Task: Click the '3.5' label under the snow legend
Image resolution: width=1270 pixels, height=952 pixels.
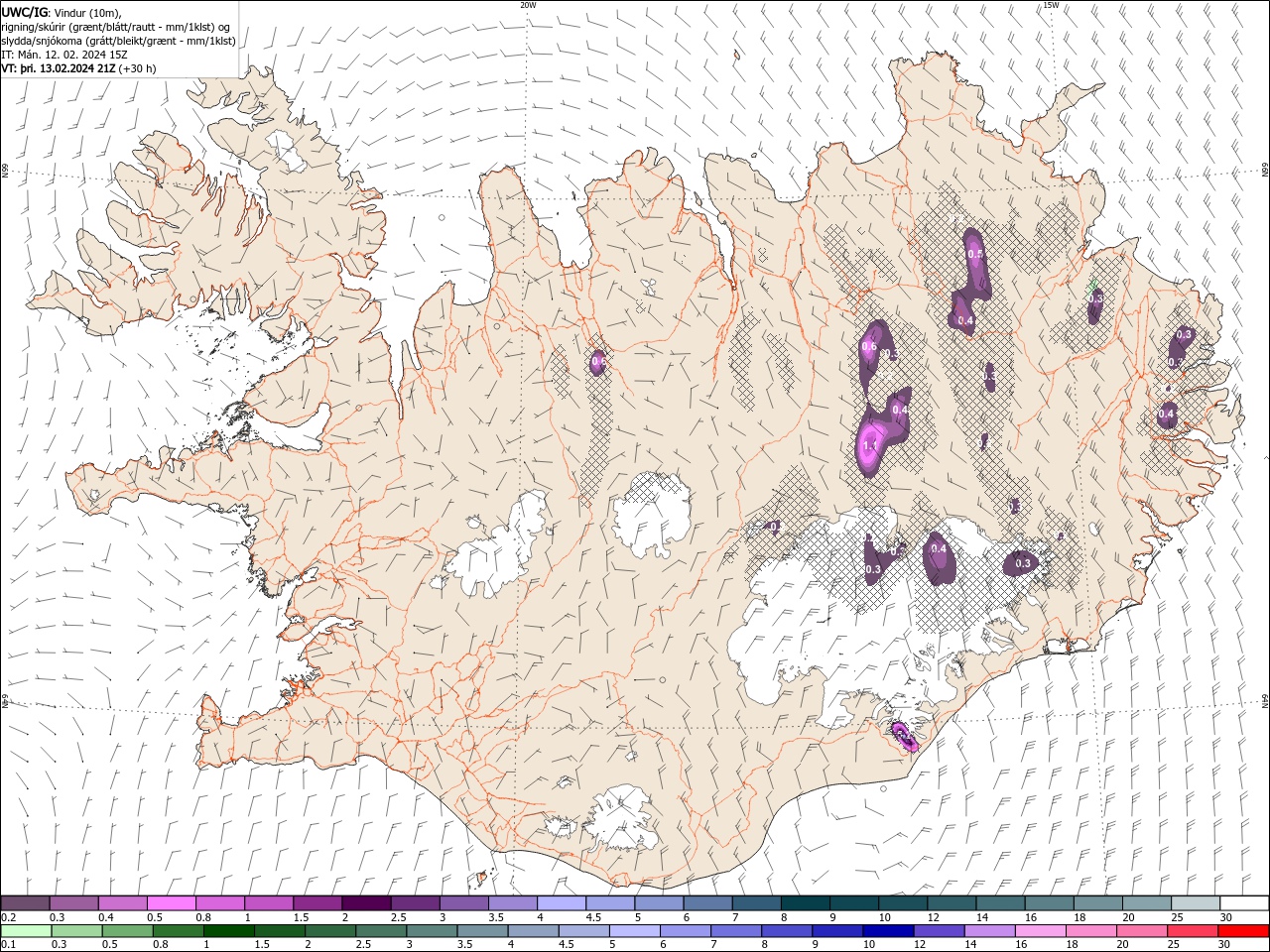Action: pyautogui.click(x=496, y=917)
